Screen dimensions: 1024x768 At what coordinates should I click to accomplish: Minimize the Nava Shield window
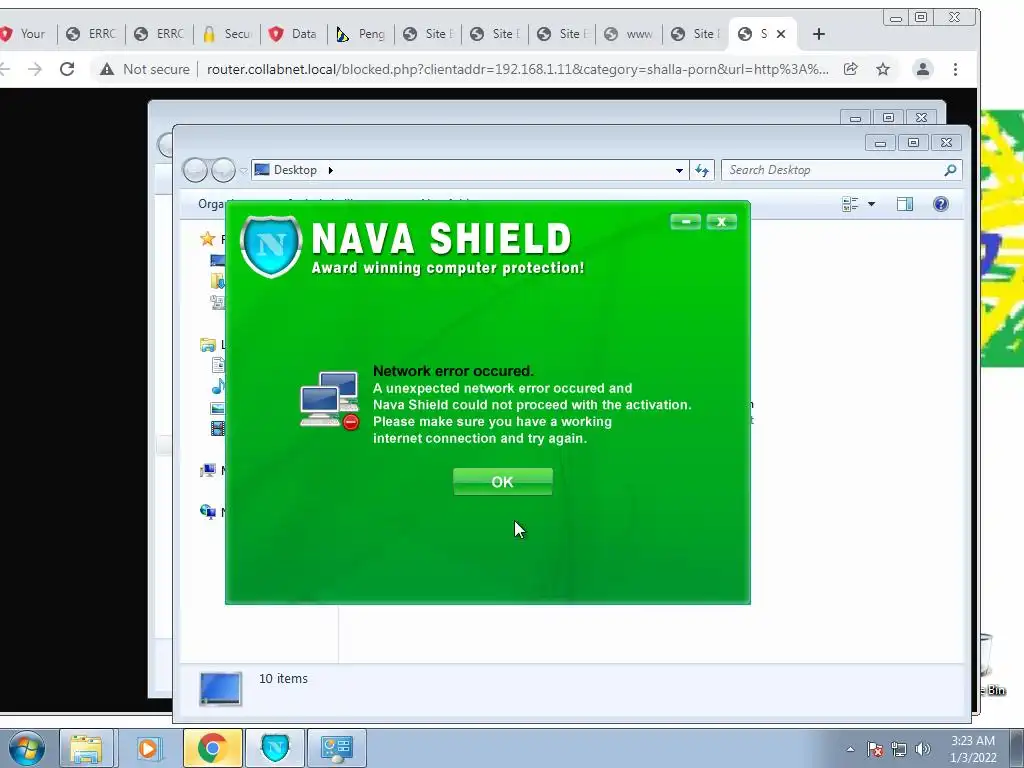[685, 222]
